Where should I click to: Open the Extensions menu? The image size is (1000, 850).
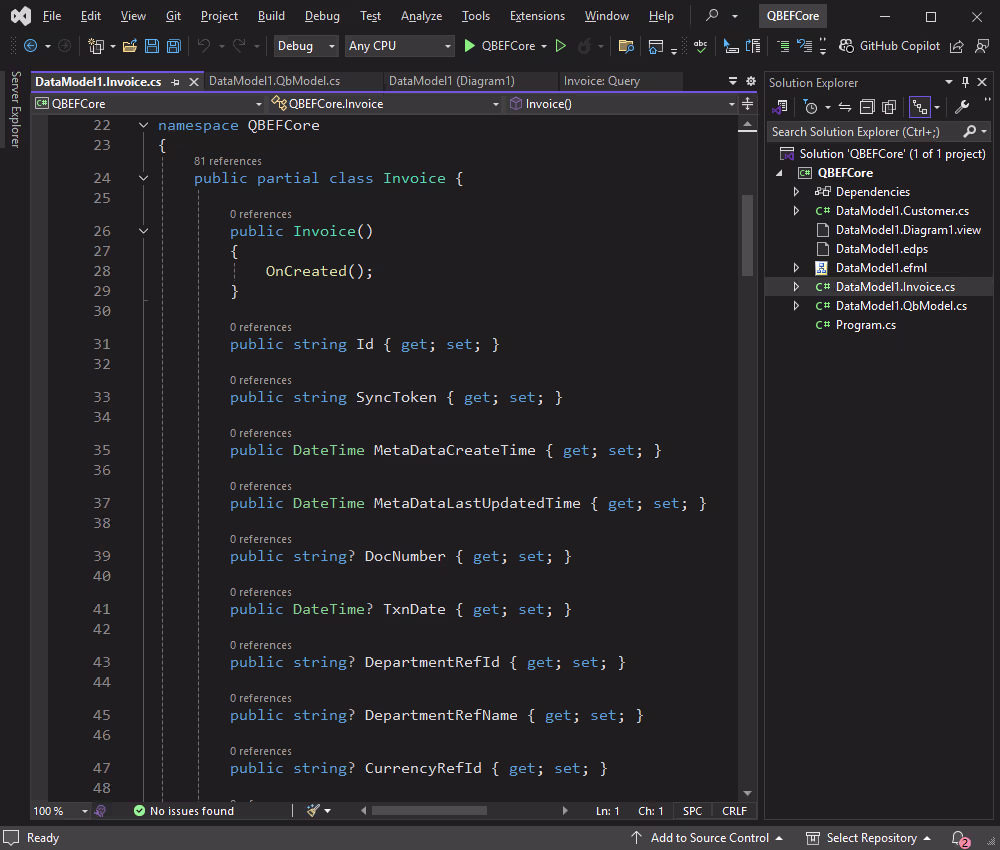(537, 16)
